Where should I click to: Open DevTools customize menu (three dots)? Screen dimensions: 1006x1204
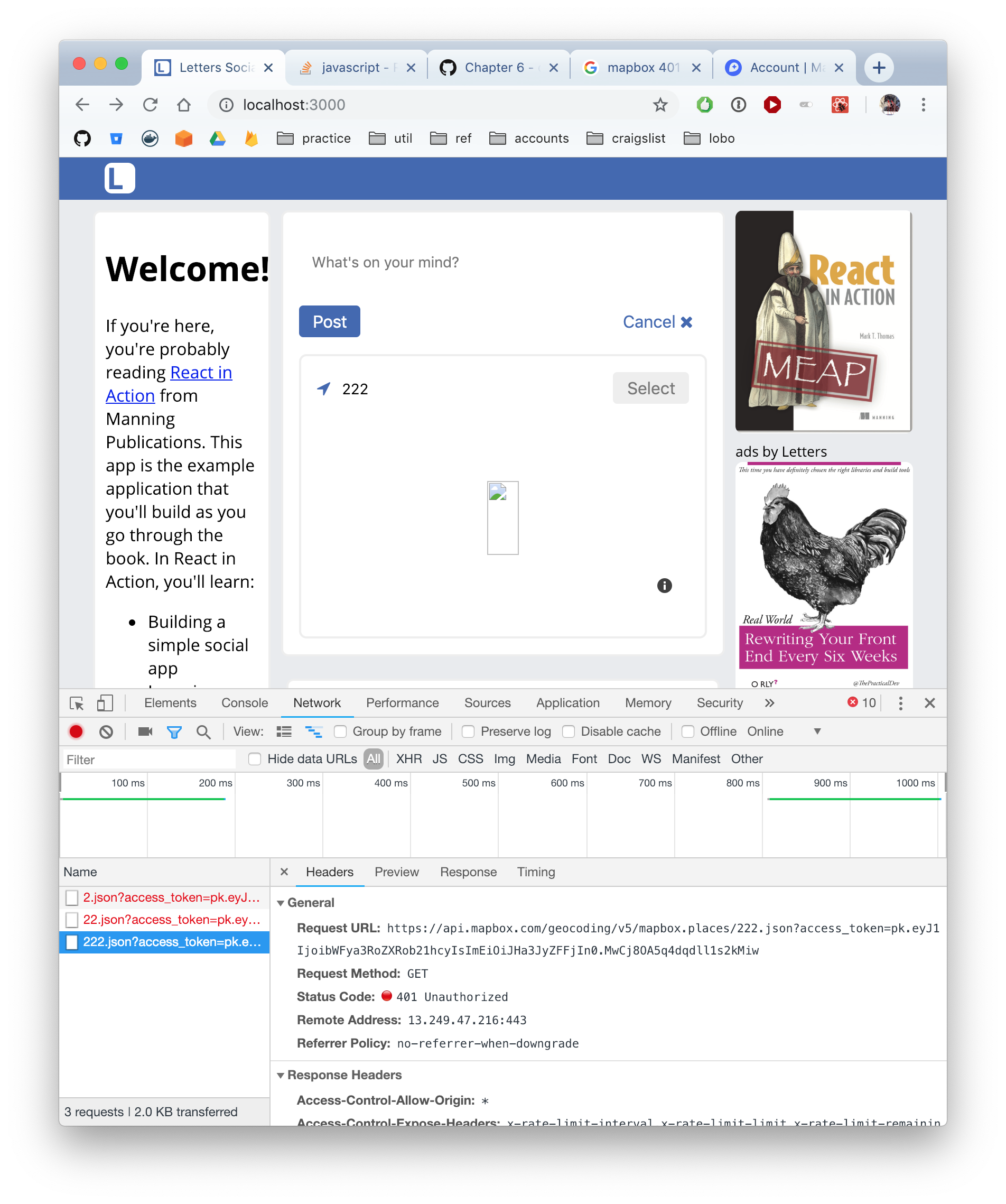point(900,703)
